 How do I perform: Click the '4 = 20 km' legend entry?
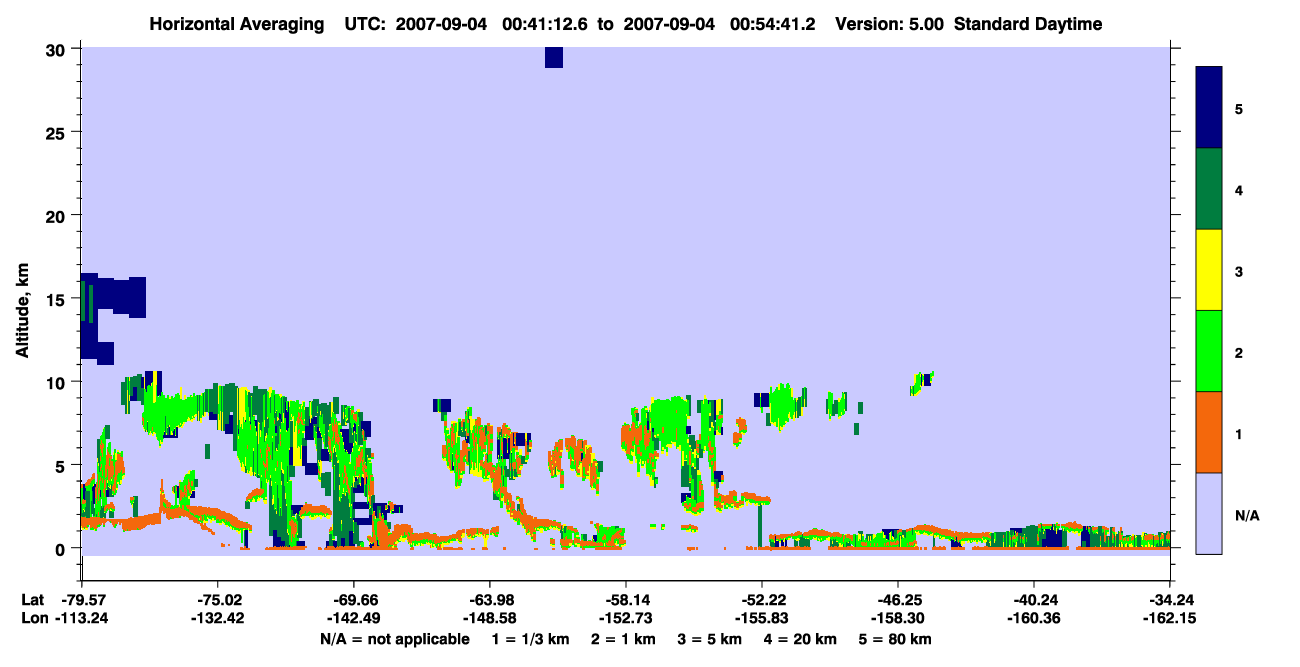click(799, 639)
